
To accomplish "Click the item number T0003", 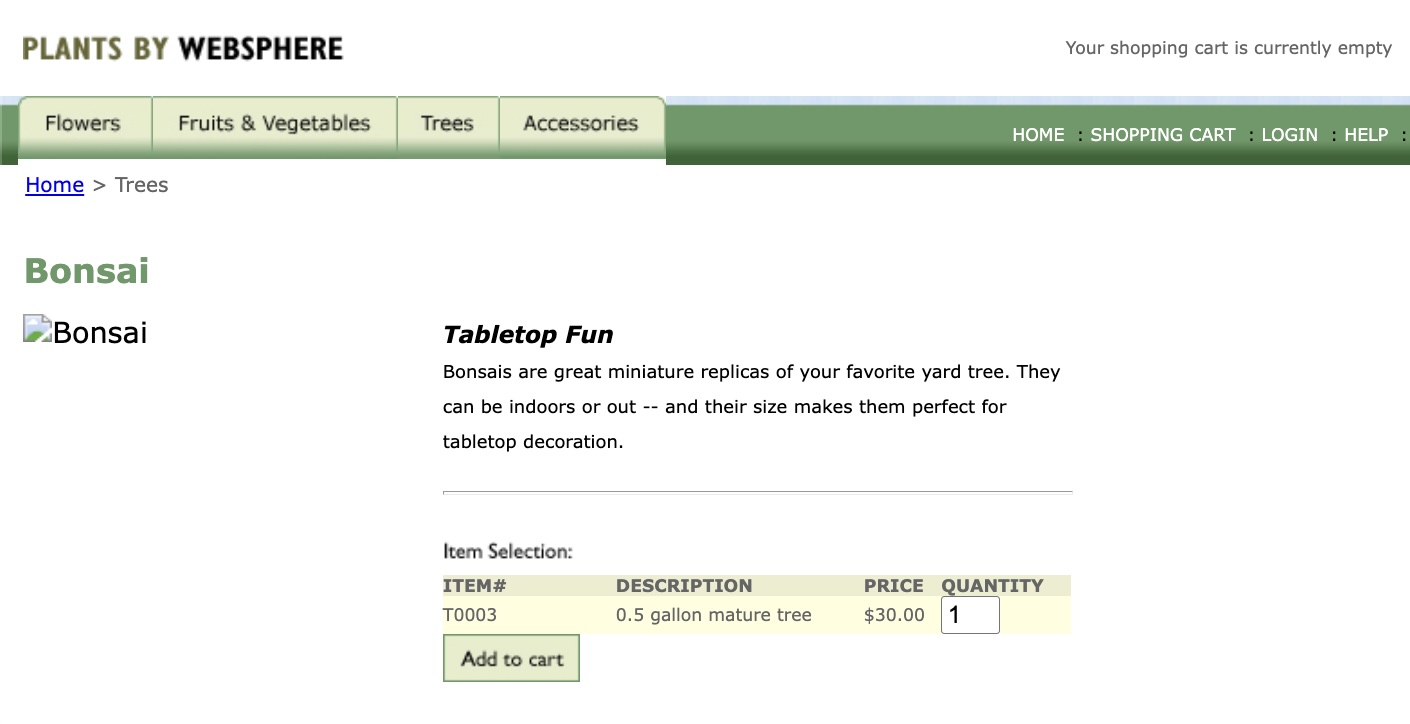I will pyautogui.click(x=470, y=615).
